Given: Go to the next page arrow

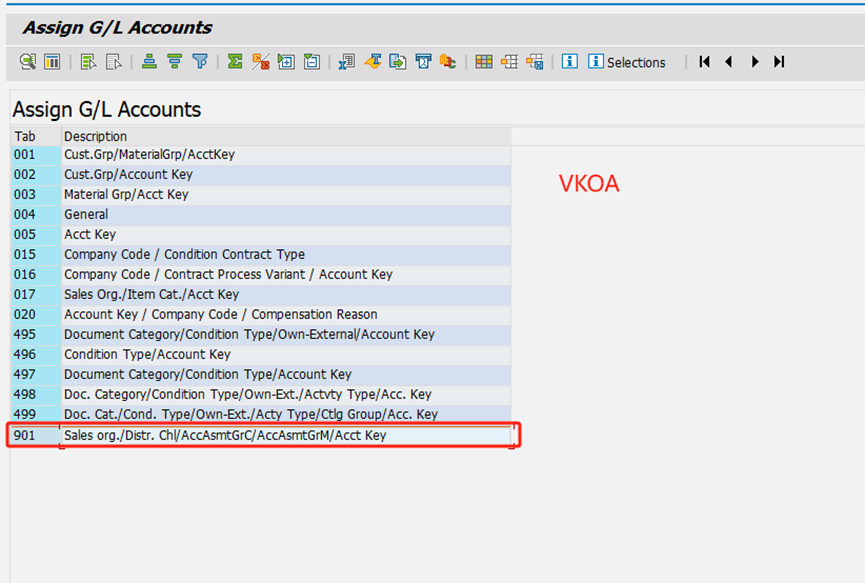Looking at the screenshot, I should (x=754, y=62).
